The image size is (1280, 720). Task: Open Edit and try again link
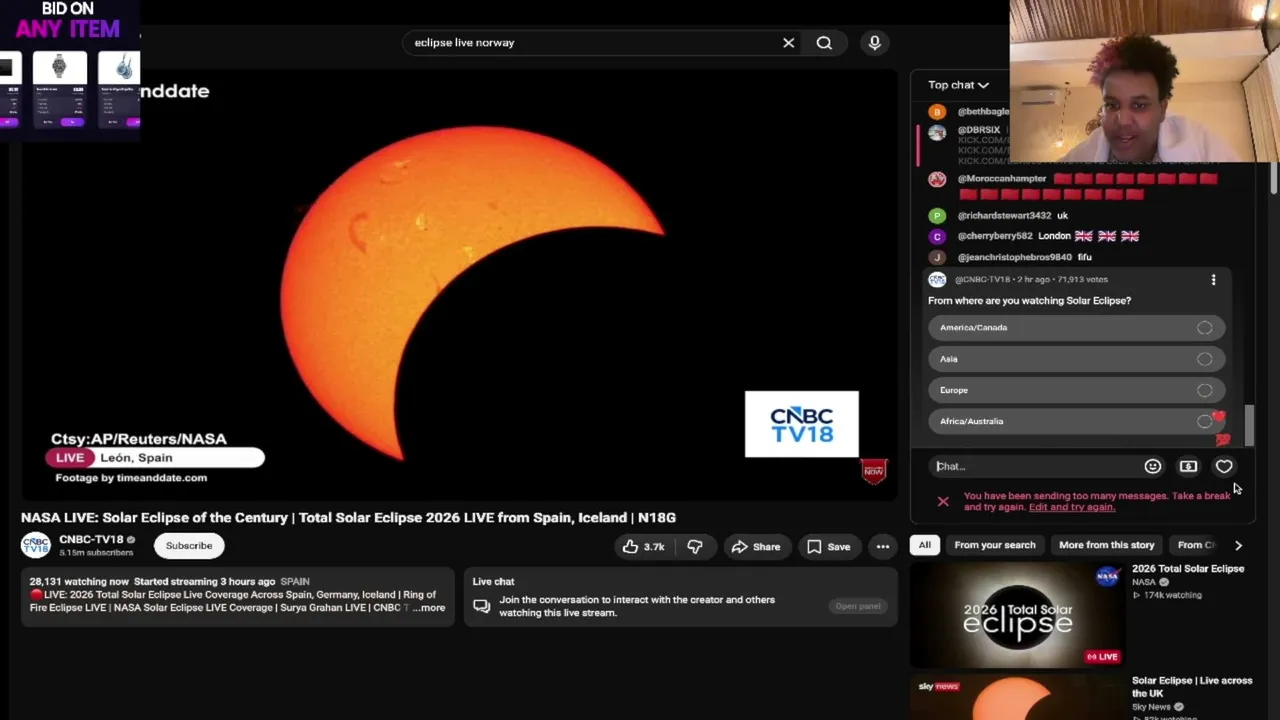tap(1071, 507)
